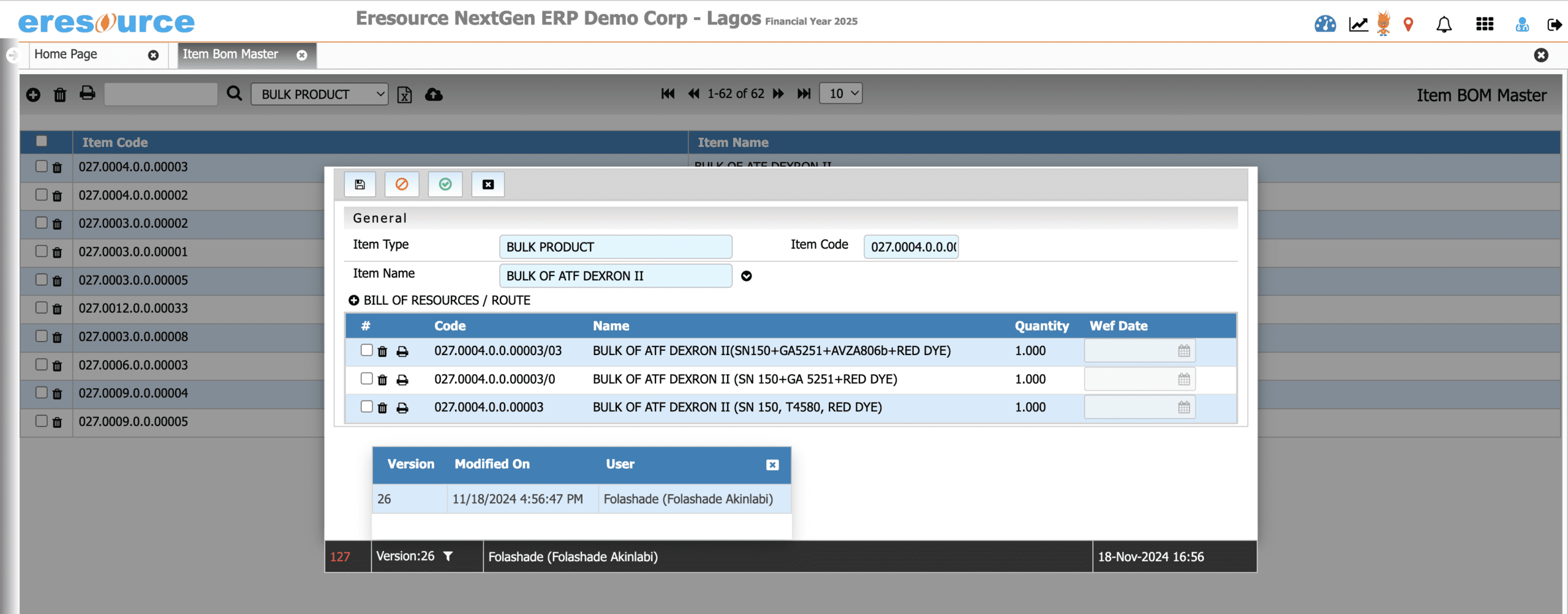Screen dimensions: 1568x614
Task: Tick checkbox for item 027.0003.0.0.00001
Action: coord(41,251)
